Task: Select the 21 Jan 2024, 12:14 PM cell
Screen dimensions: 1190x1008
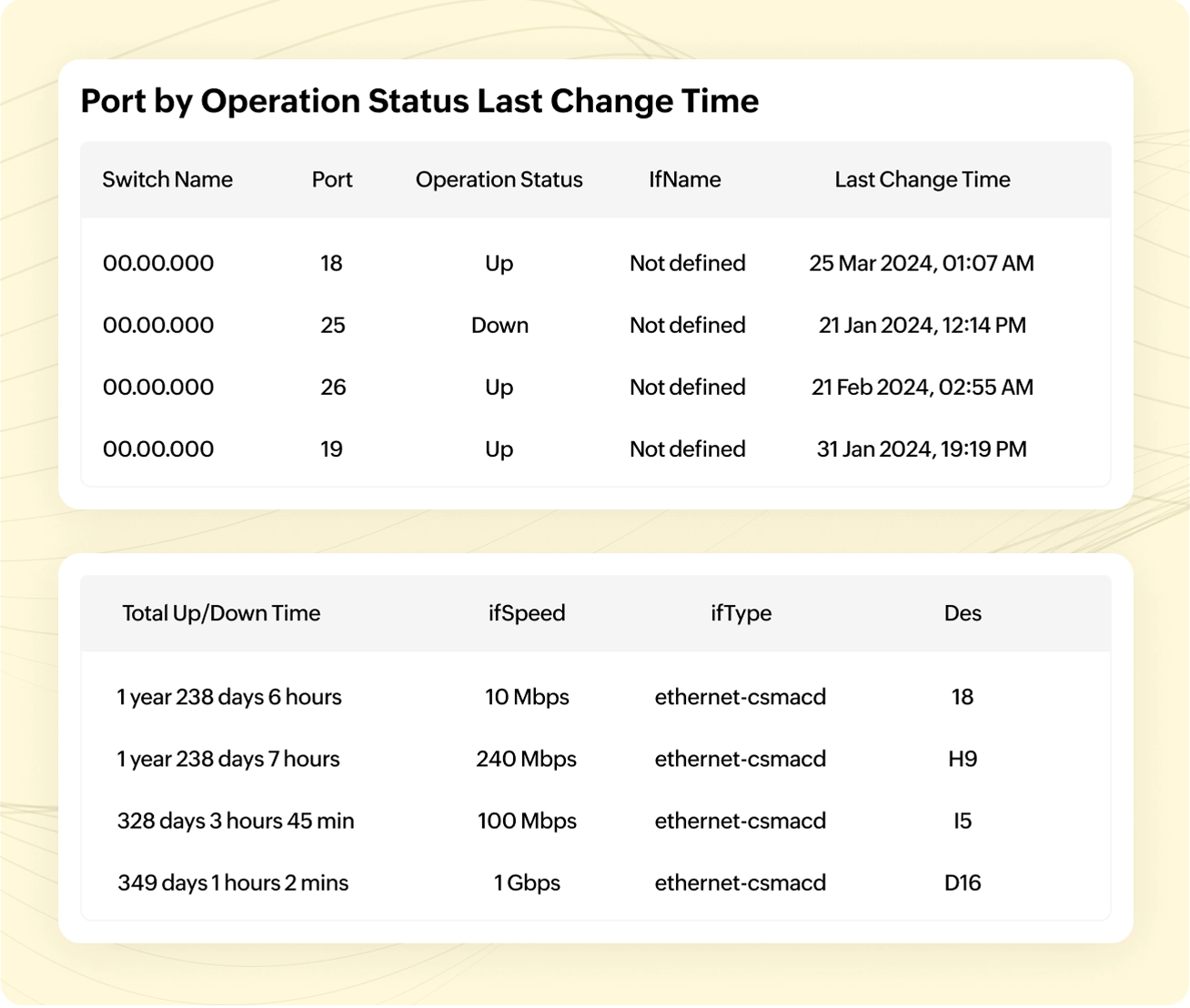Action: (922, 325)
